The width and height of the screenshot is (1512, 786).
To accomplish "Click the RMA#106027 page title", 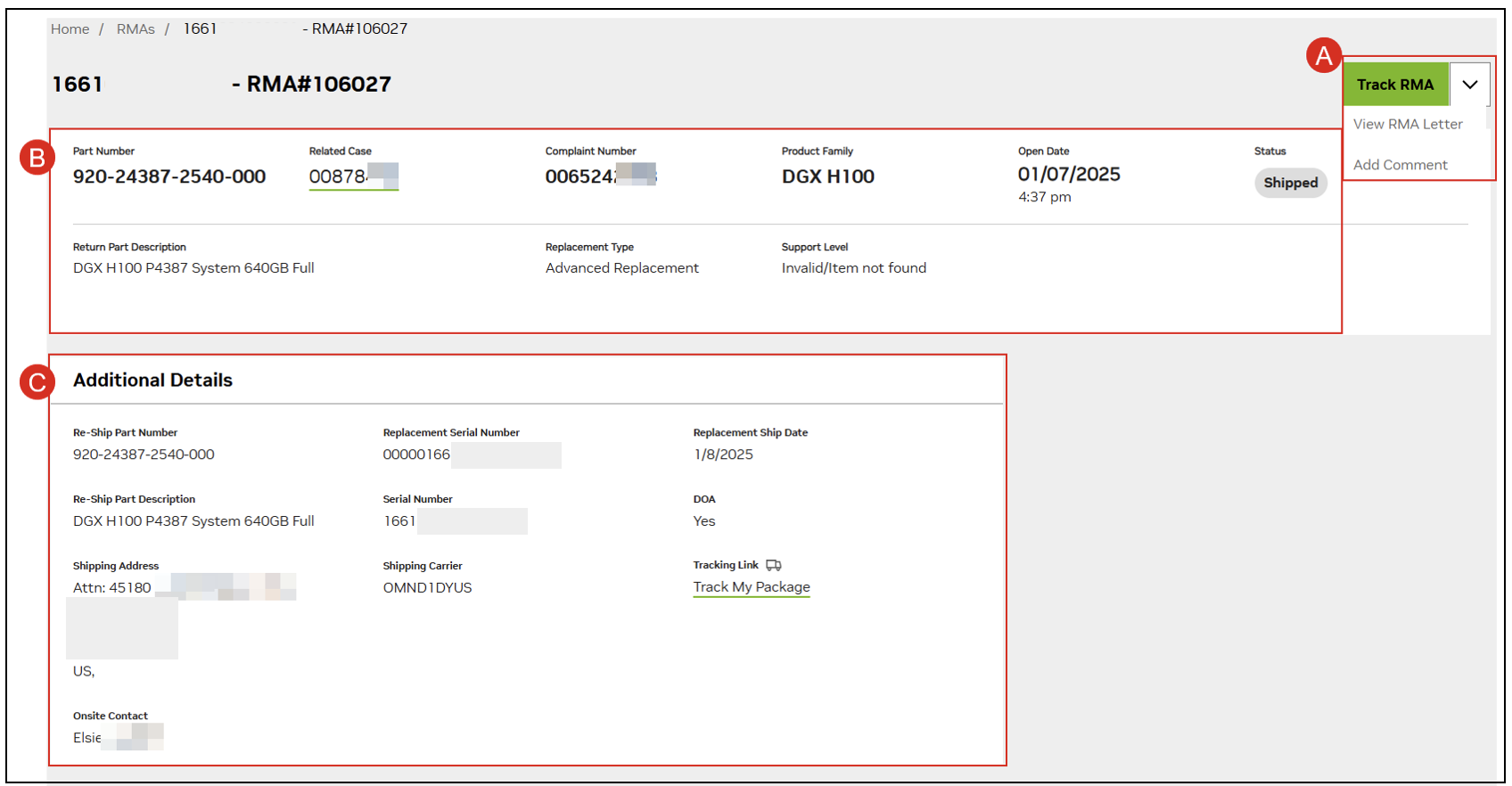I will click(319, 85).
